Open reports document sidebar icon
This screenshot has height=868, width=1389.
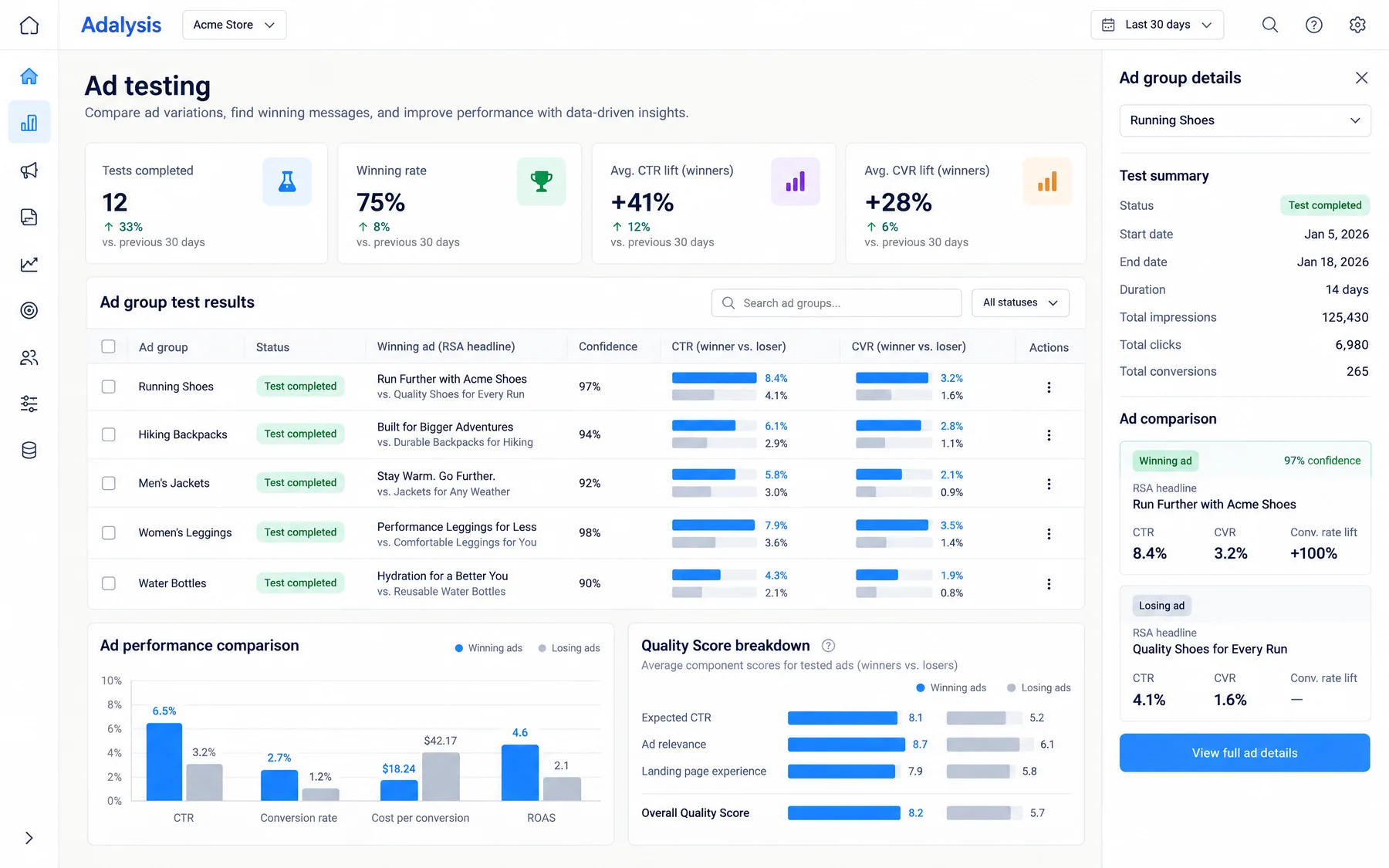(29, 217)
